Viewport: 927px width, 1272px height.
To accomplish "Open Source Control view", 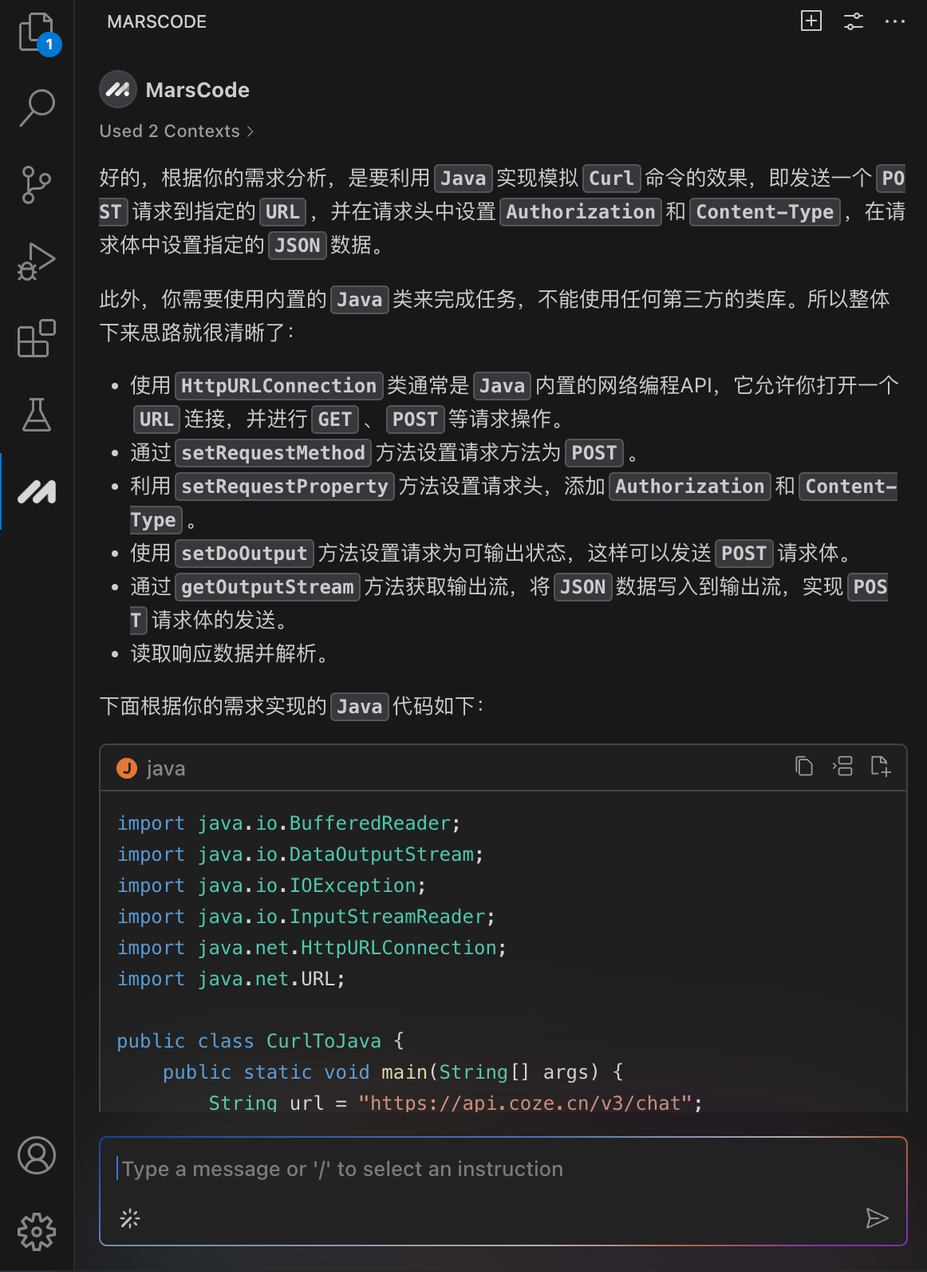I will point(37,185).
